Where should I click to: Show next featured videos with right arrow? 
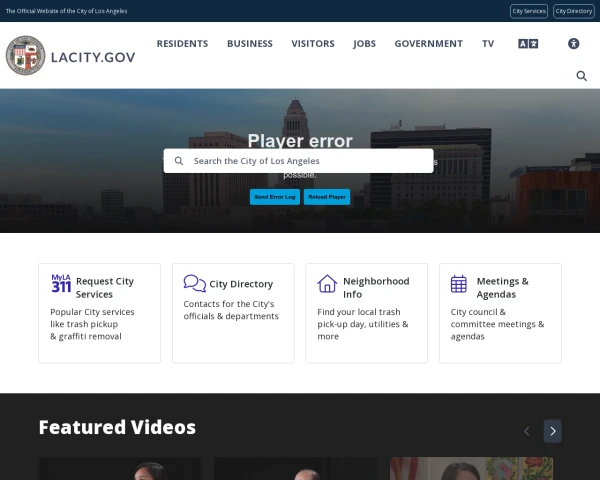point(552,431)
